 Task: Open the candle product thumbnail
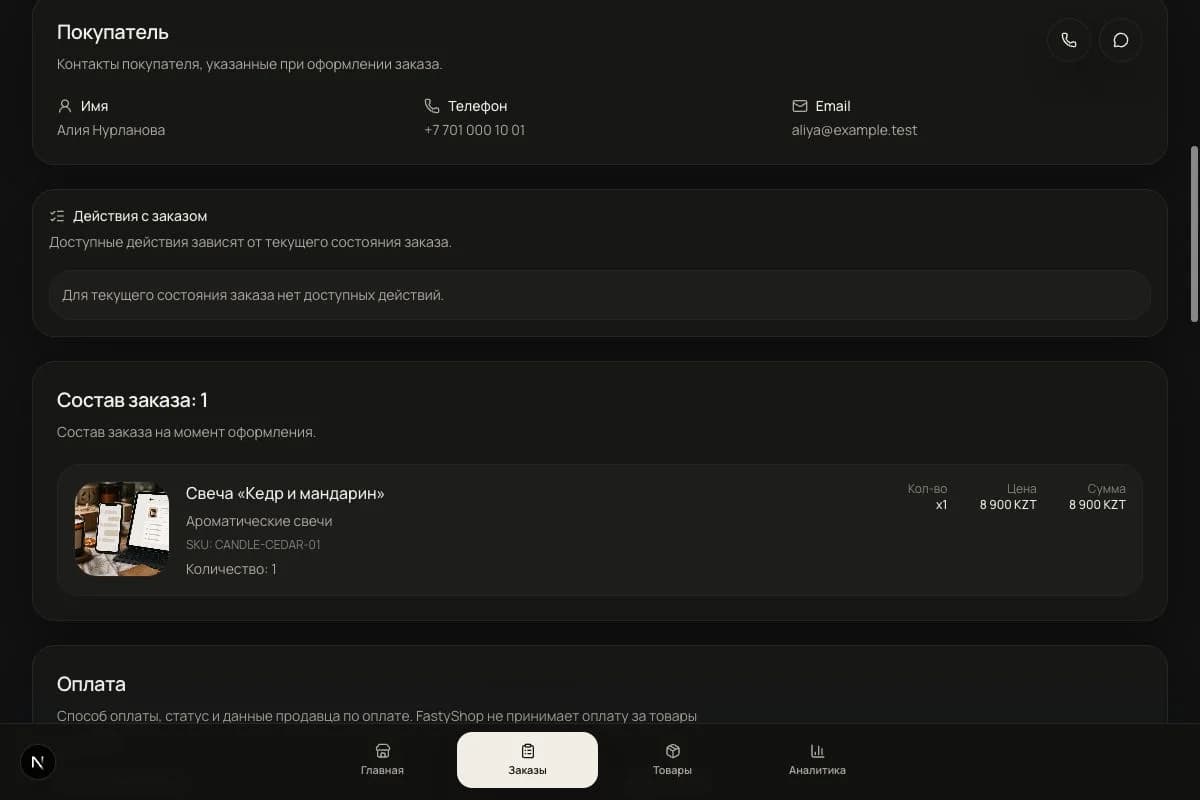tap(122, 529)
